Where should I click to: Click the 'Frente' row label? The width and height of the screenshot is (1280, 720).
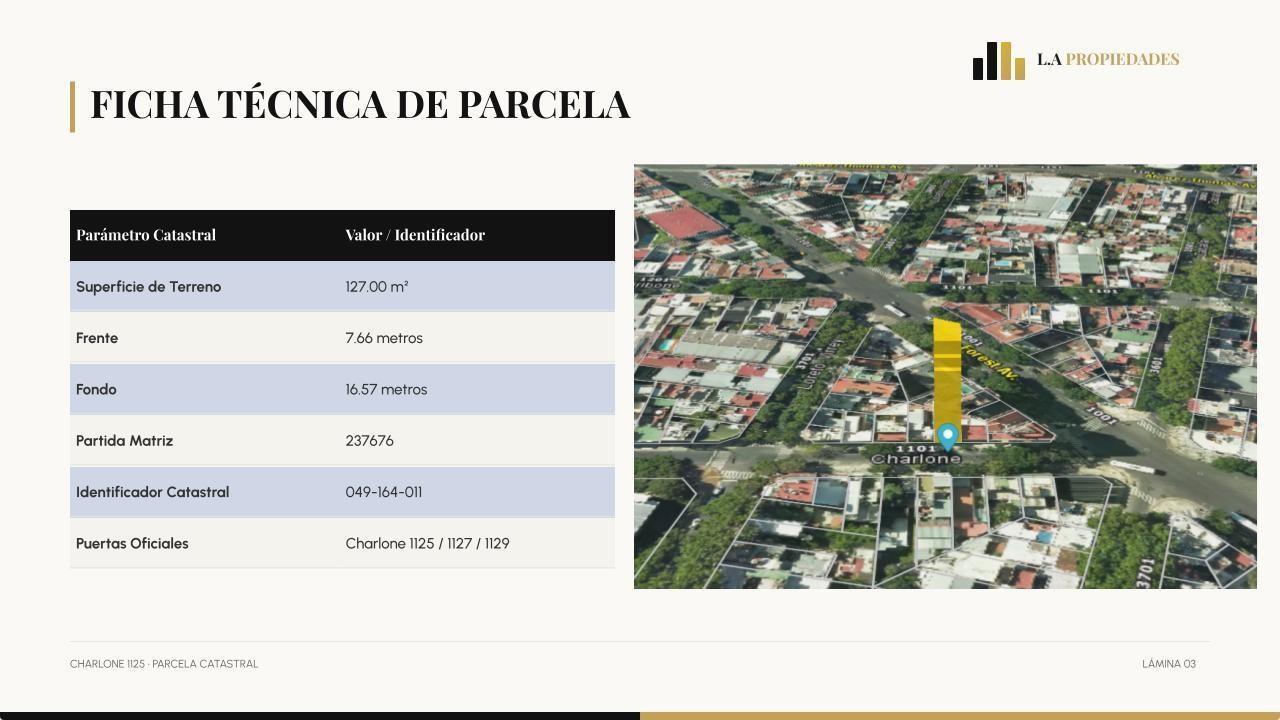click(x=97, y=338)
